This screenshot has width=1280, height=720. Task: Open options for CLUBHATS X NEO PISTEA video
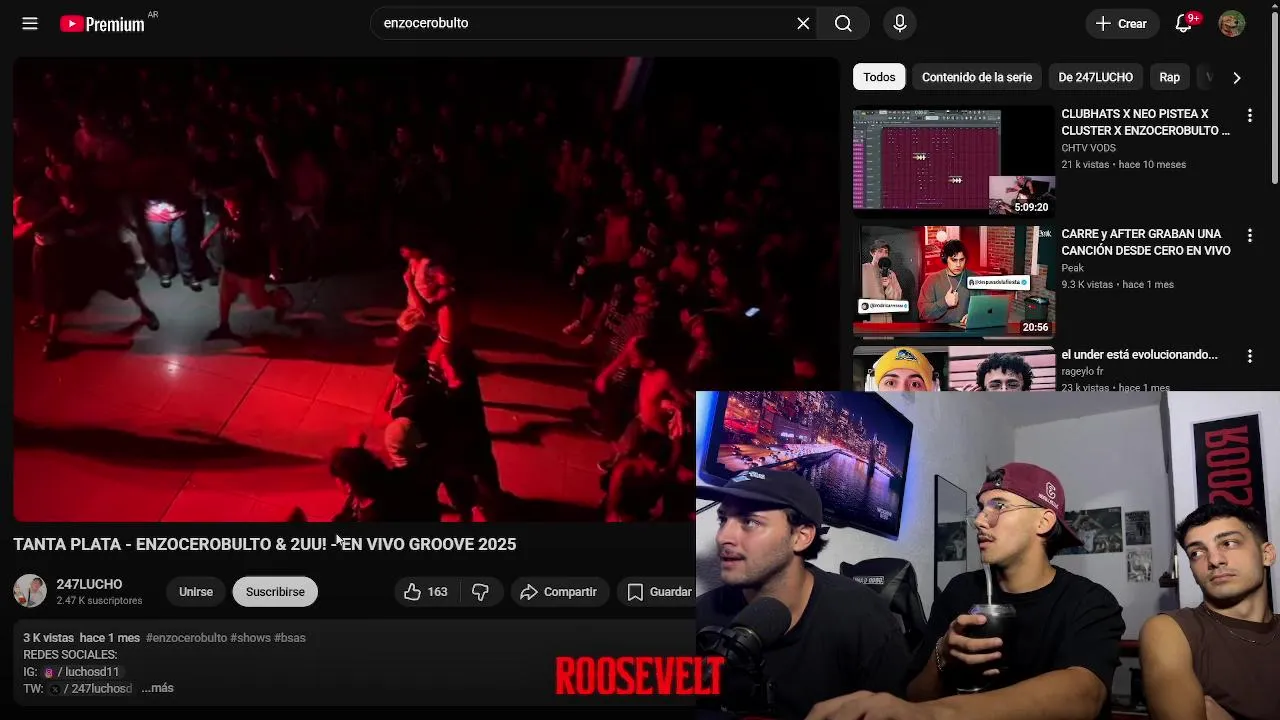coord(1249,115)
